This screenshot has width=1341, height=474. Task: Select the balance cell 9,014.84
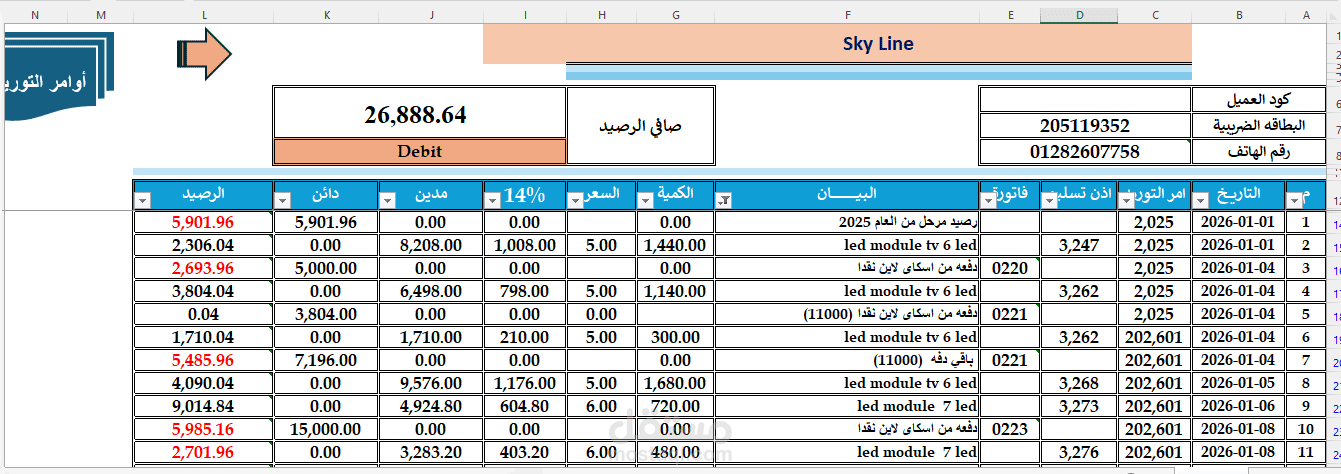[203, 406]
